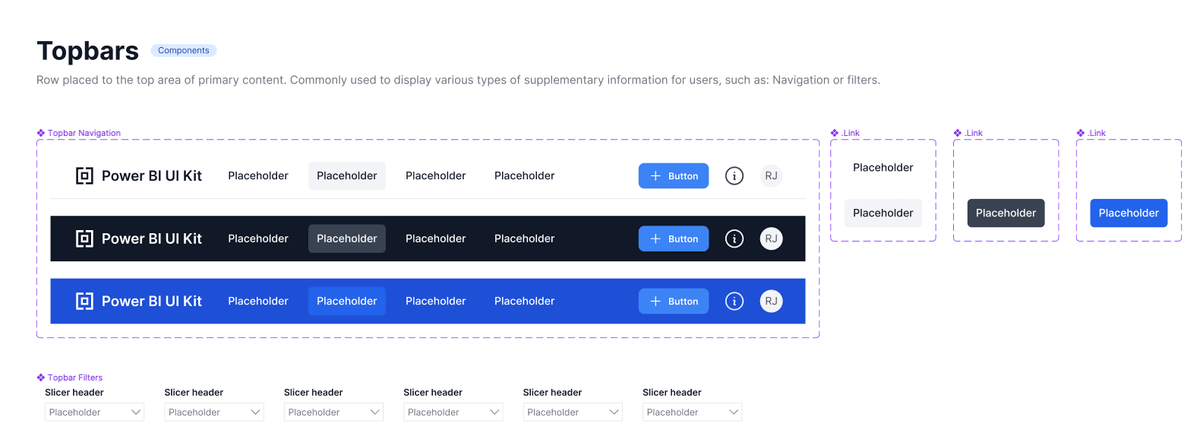
Task: Click the RJ avatar in the blue topbar
Action: pyautogui.click(x=771, y=301)
